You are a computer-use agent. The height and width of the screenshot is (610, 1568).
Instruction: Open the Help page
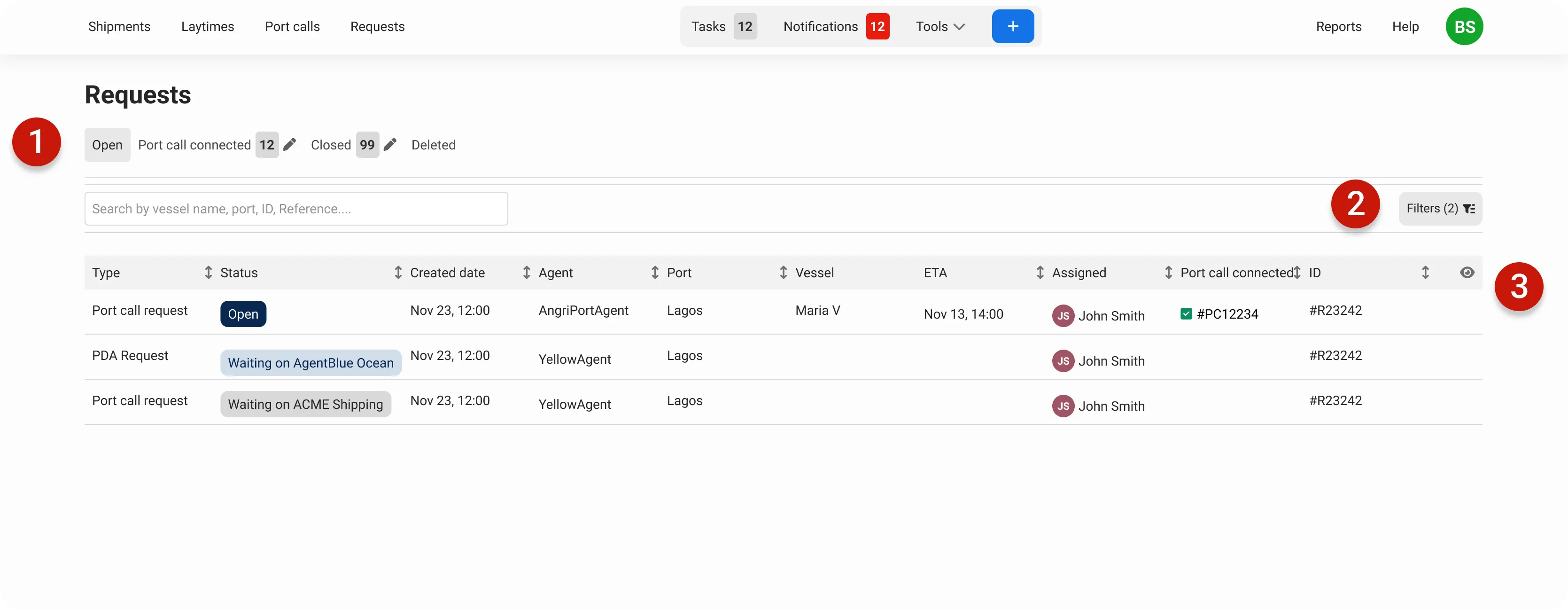point(1405,26)
